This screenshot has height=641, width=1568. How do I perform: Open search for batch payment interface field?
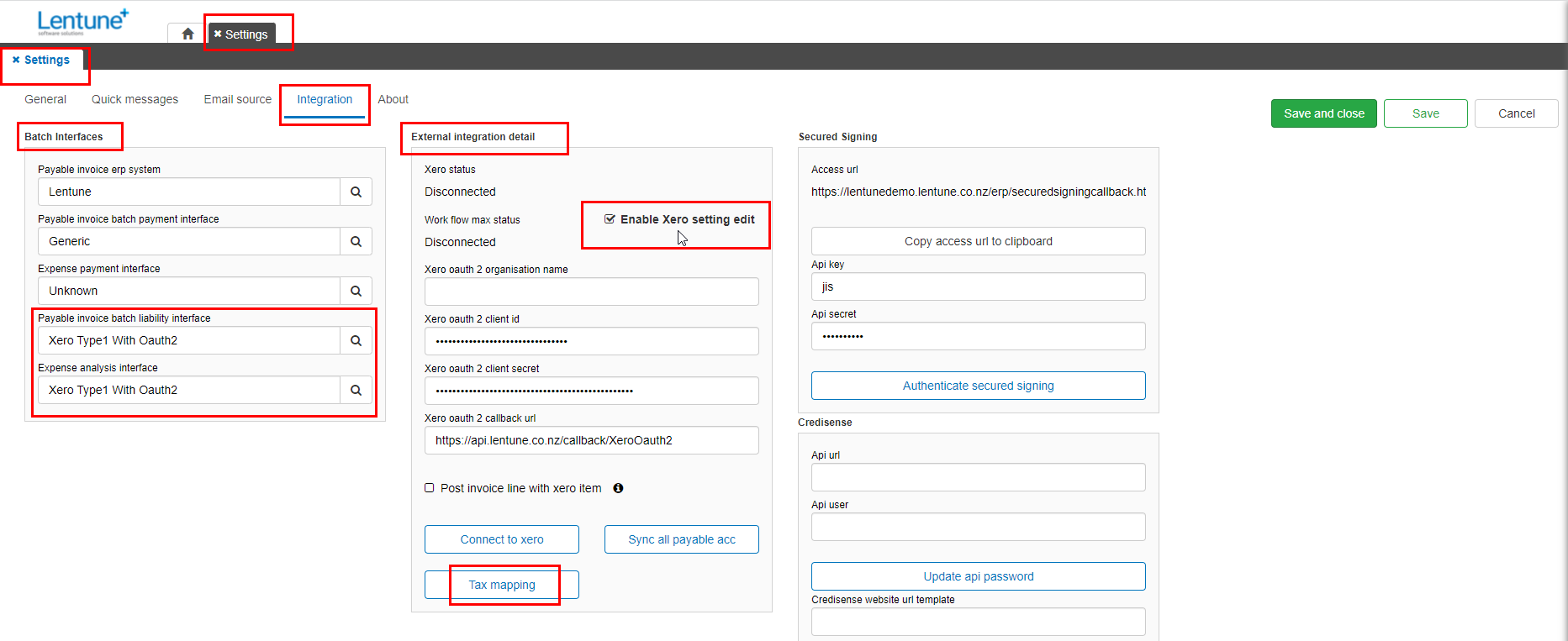click(x=356, y=241)
